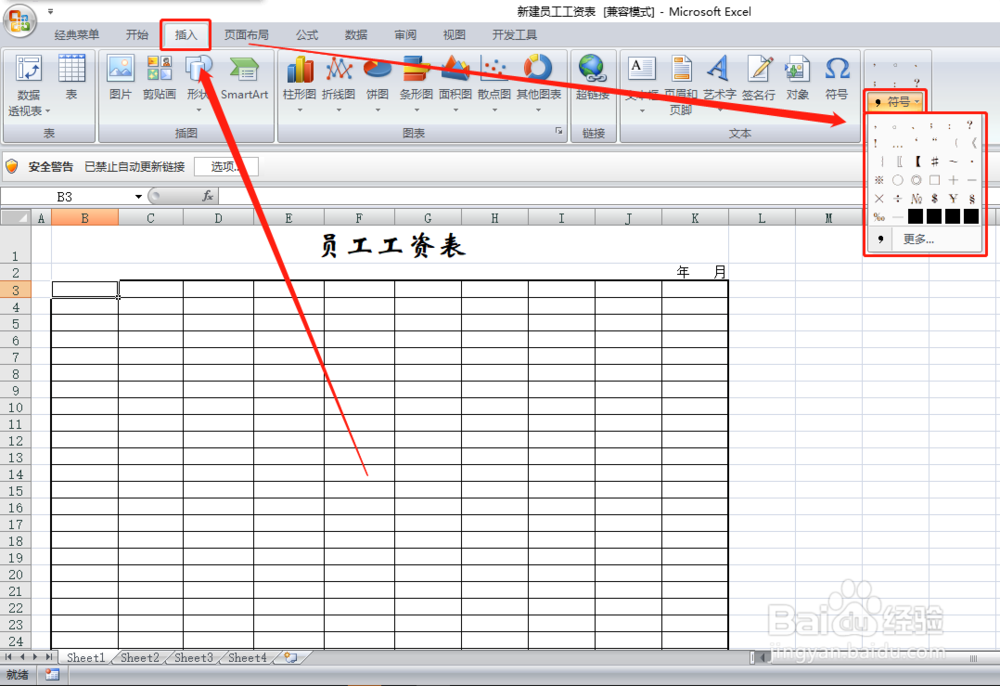The width and height of the screenshot is (1000, 686).
Task: Switch to the 开始 tab
Action: point(137,35)
